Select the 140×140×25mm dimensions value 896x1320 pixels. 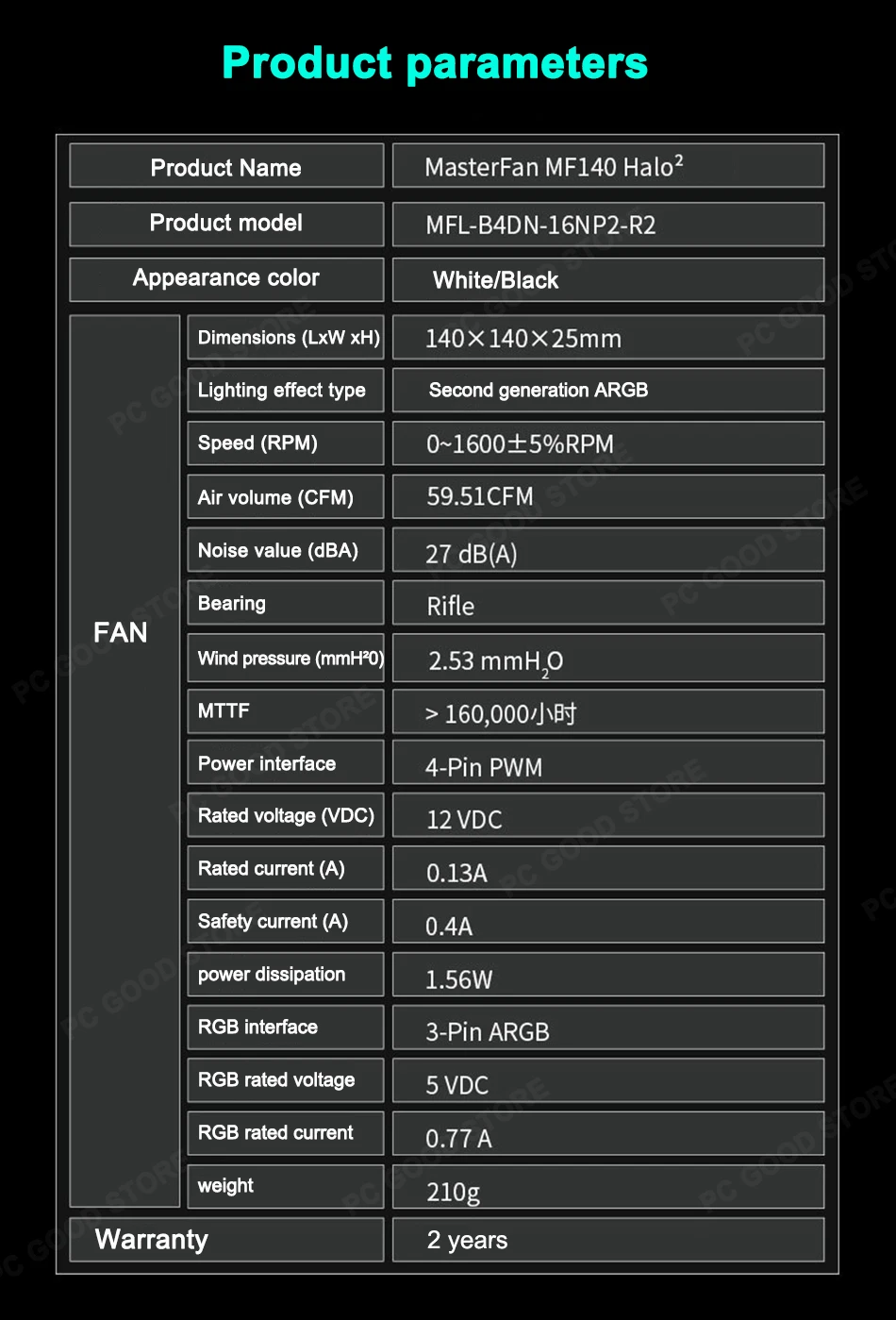[523, 339]
